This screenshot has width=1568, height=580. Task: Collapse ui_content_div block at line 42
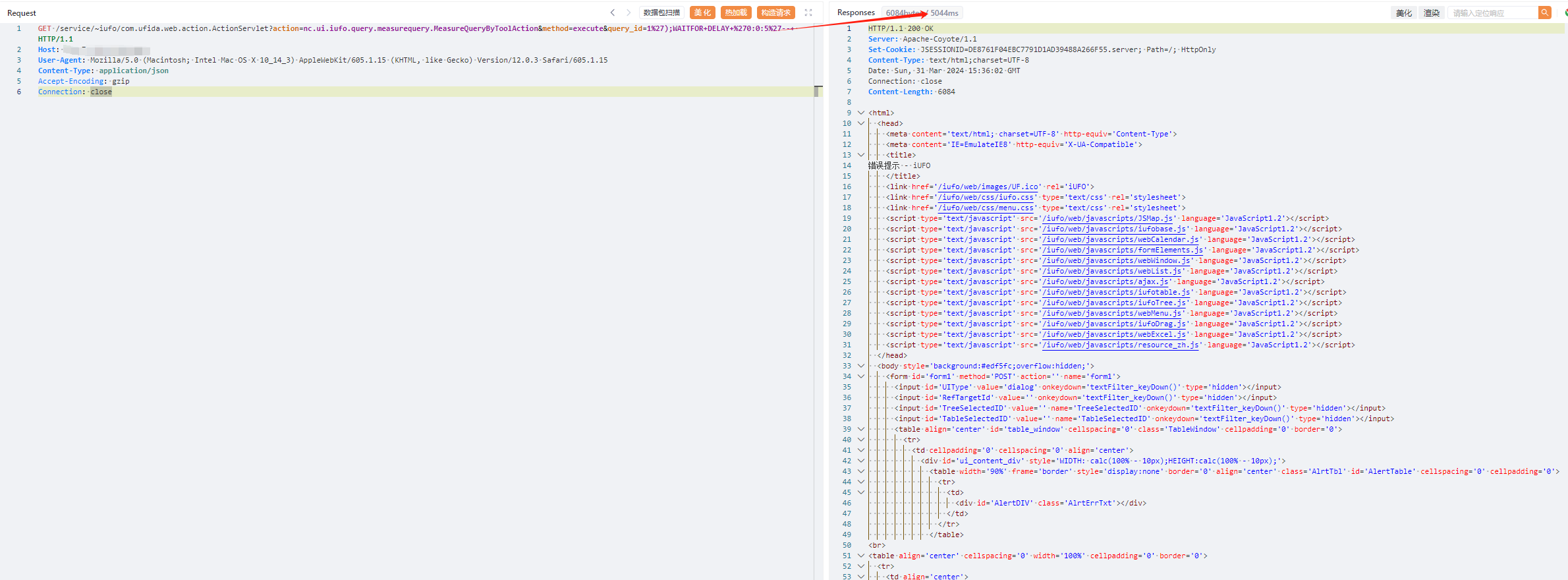point(860,461)
